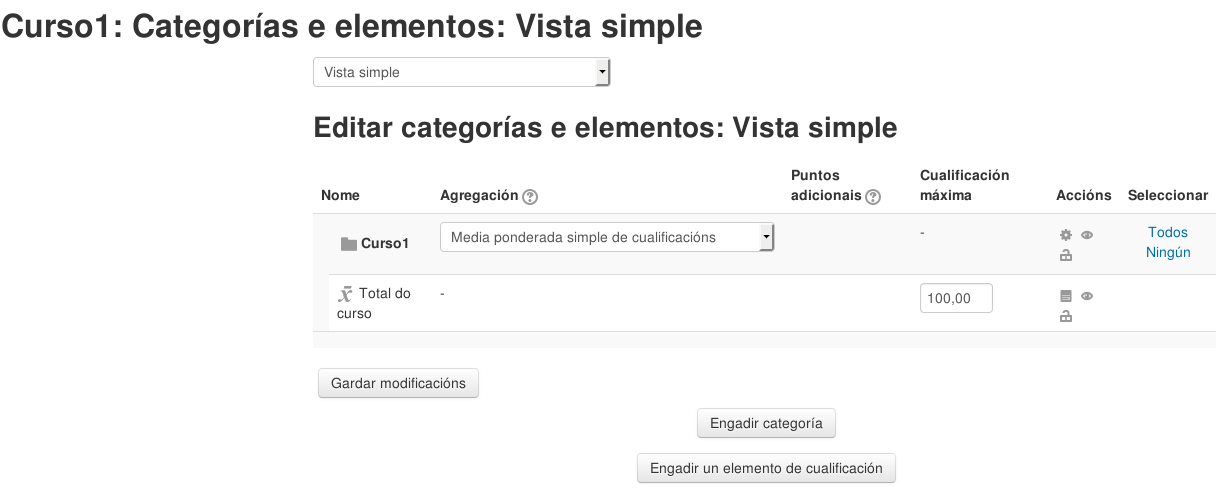Select Todos in the Seleccionar column
This screenshot has height=493, width=1221.
[1167, 232]
